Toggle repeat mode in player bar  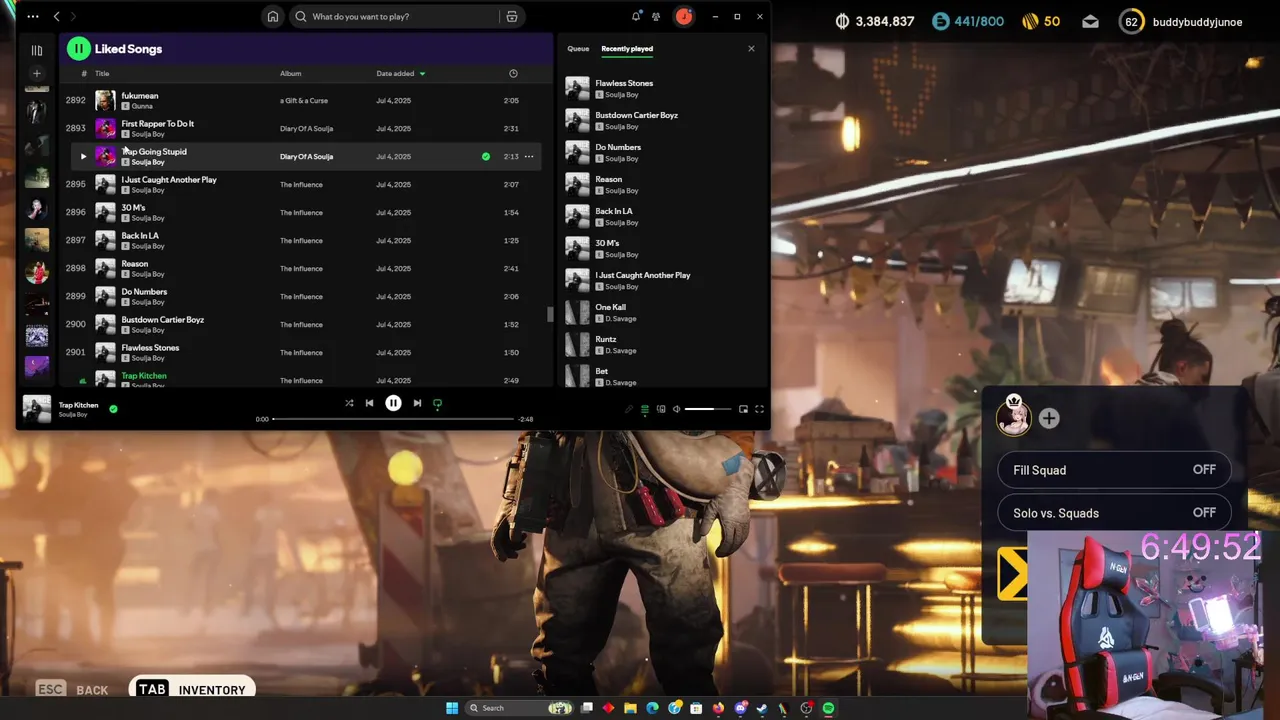(437, 403)
